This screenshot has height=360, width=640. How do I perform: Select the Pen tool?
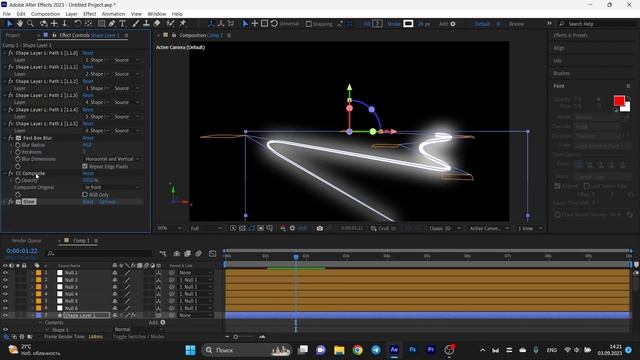[x=112, y=24]
